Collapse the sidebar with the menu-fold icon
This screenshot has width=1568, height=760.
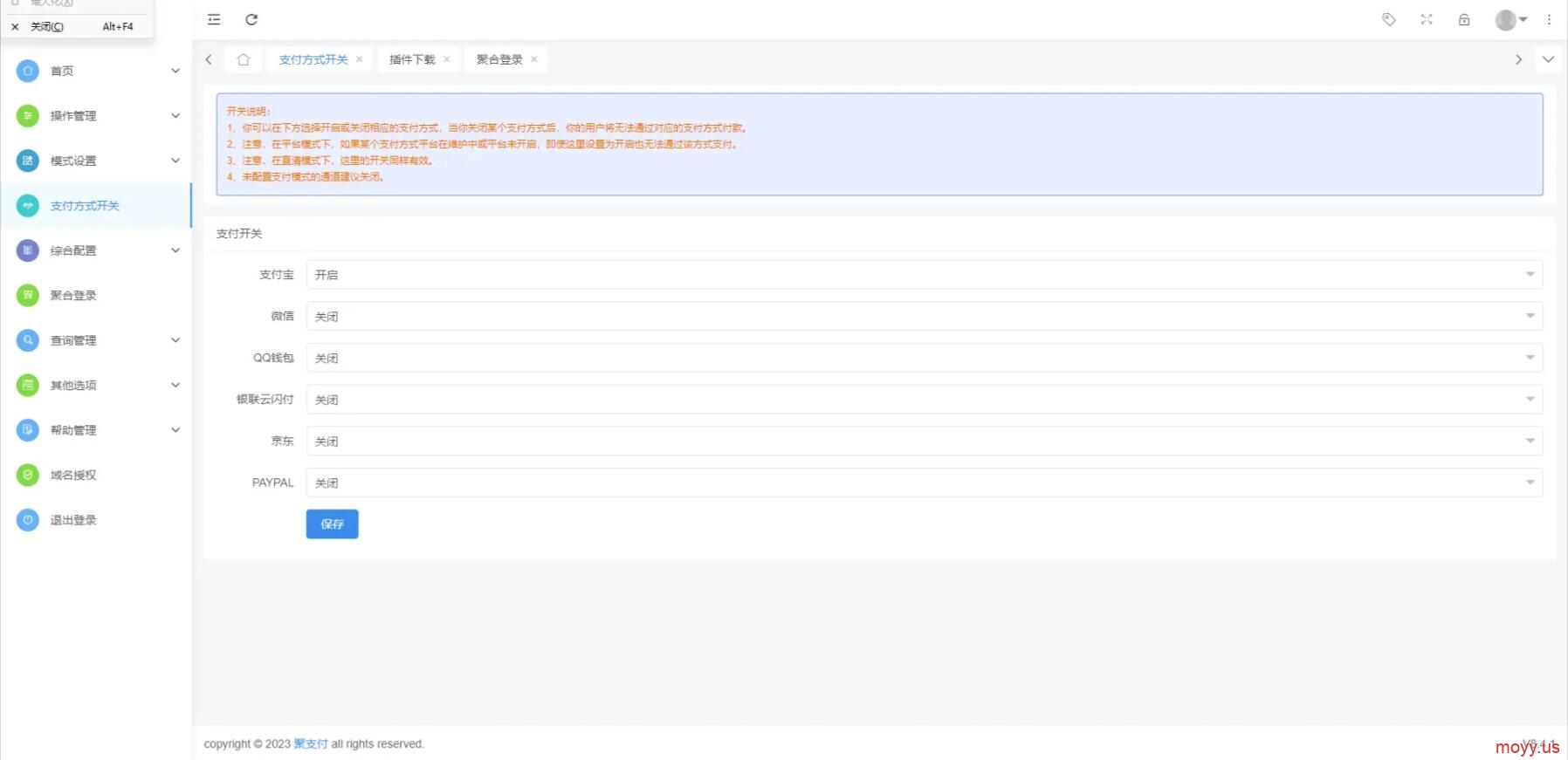214,19
